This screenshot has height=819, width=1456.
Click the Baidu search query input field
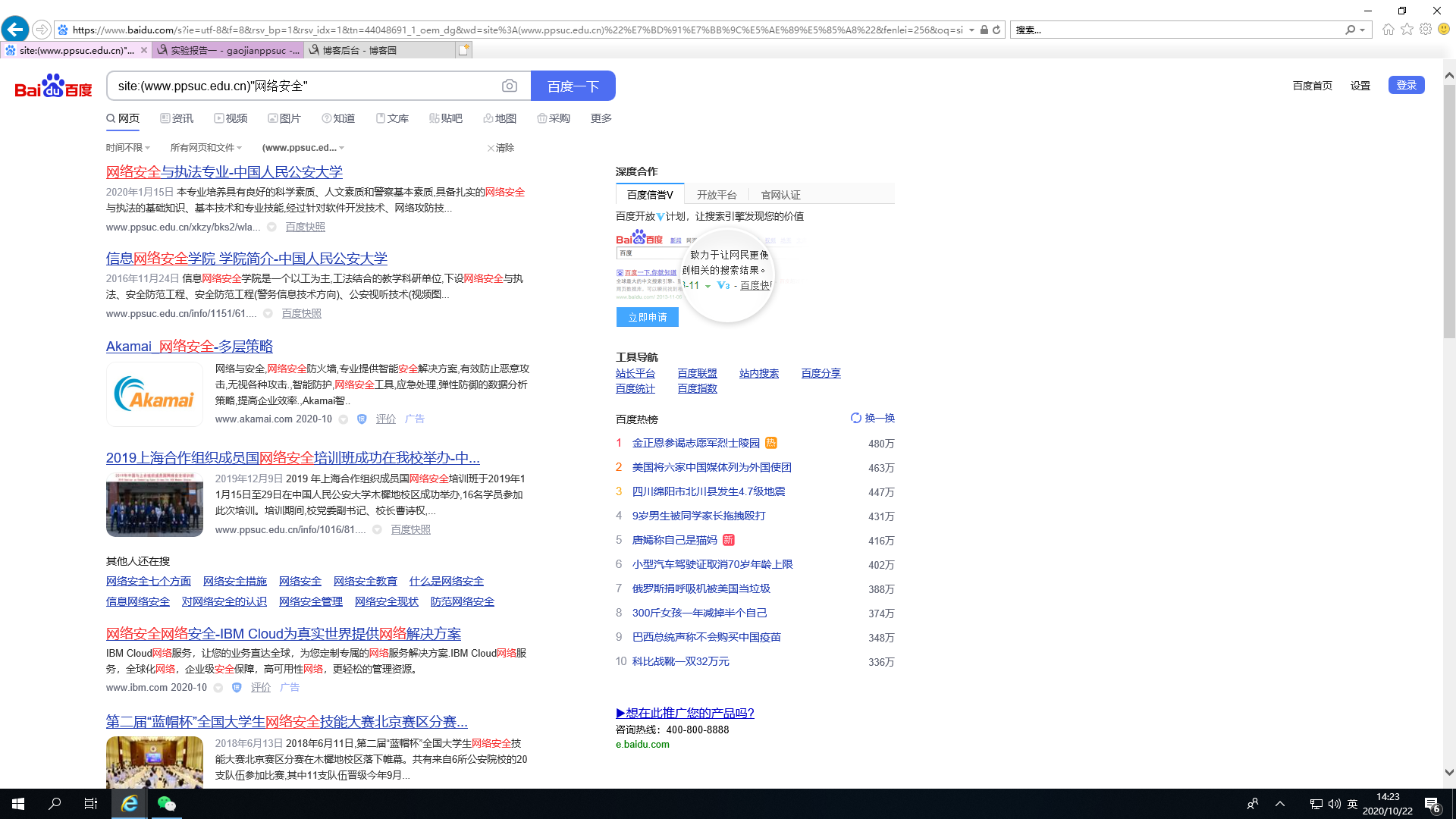point(303,86)
